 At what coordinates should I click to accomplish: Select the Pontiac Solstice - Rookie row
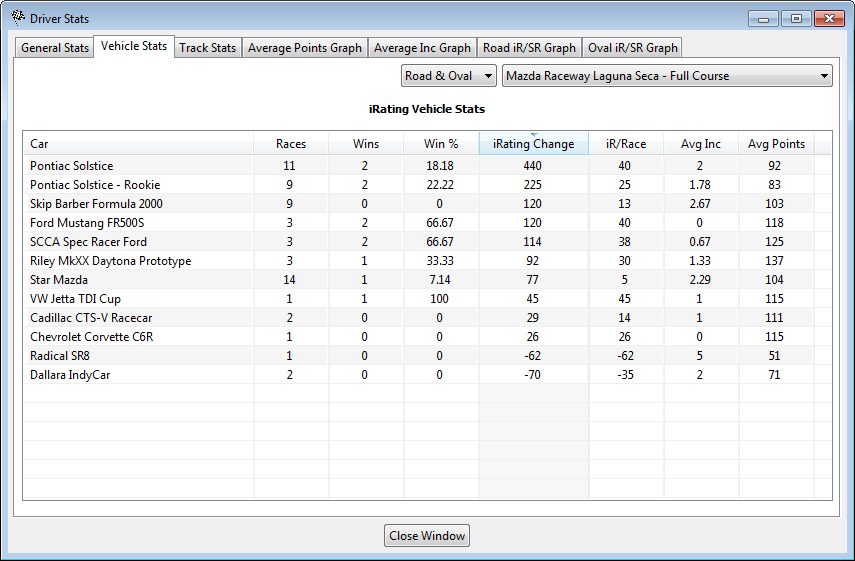[x=428, y=185]
